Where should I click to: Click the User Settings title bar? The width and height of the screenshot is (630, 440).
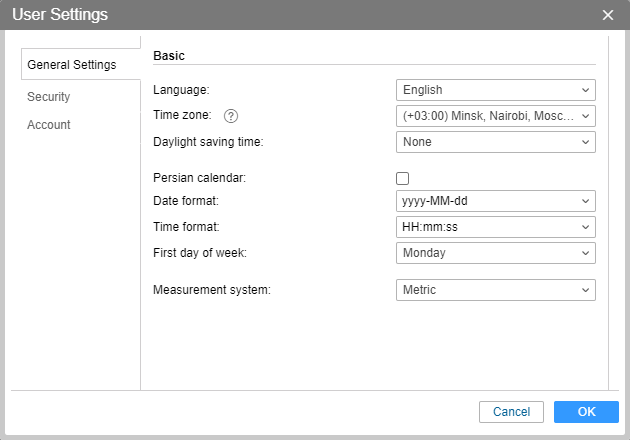tap(300, 15)
